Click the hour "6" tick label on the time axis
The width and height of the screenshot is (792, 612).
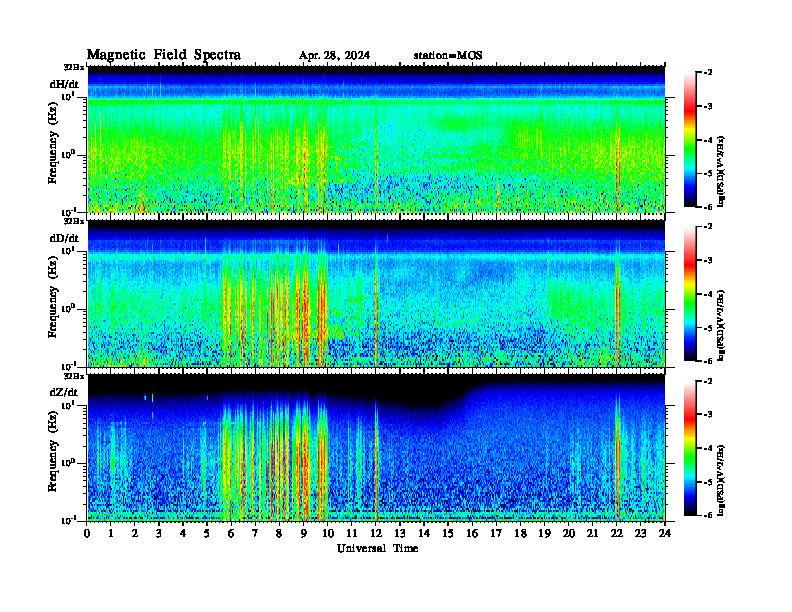(231, 533)
